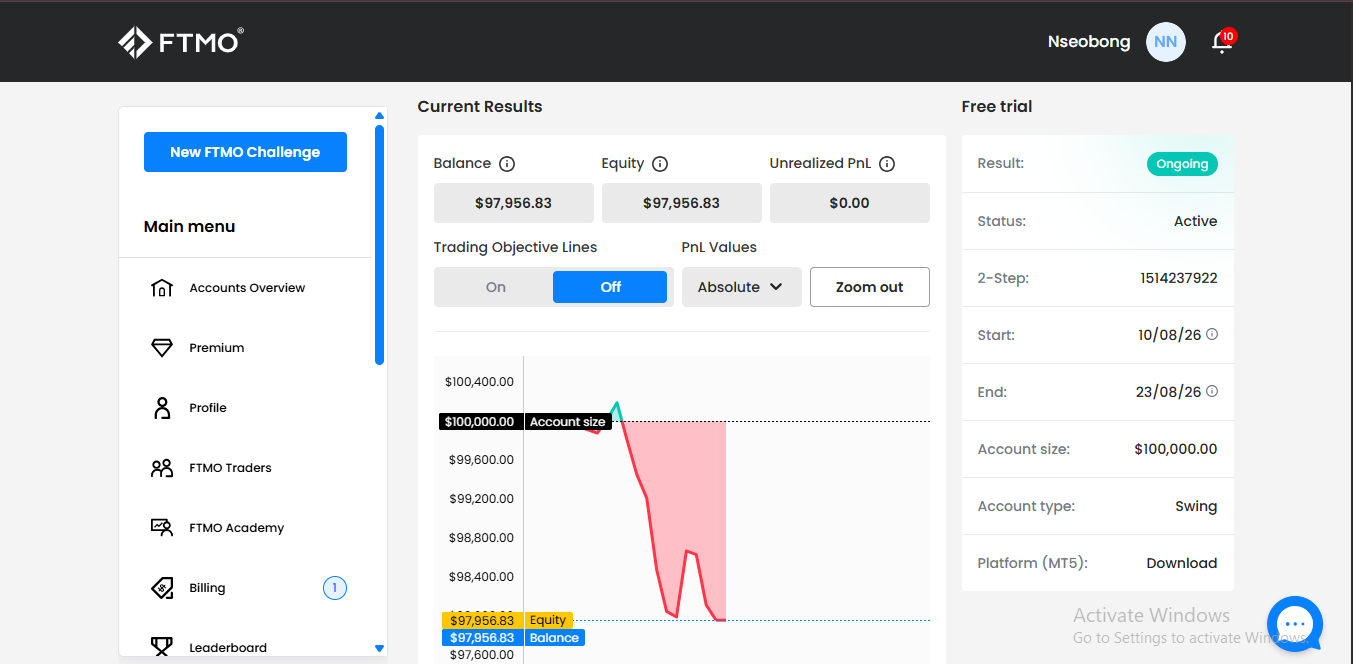
Task: Click the FTMO Traders people icon
Action: point(162,468)
